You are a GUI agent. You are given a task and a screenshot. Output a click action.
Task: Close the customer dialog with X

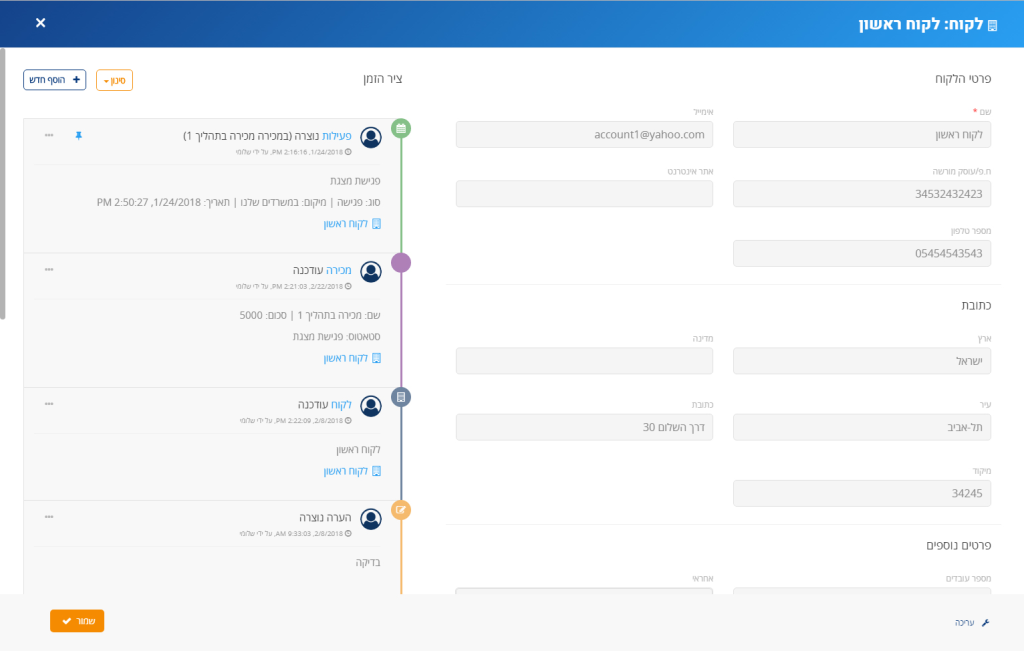tap(40, 23)
